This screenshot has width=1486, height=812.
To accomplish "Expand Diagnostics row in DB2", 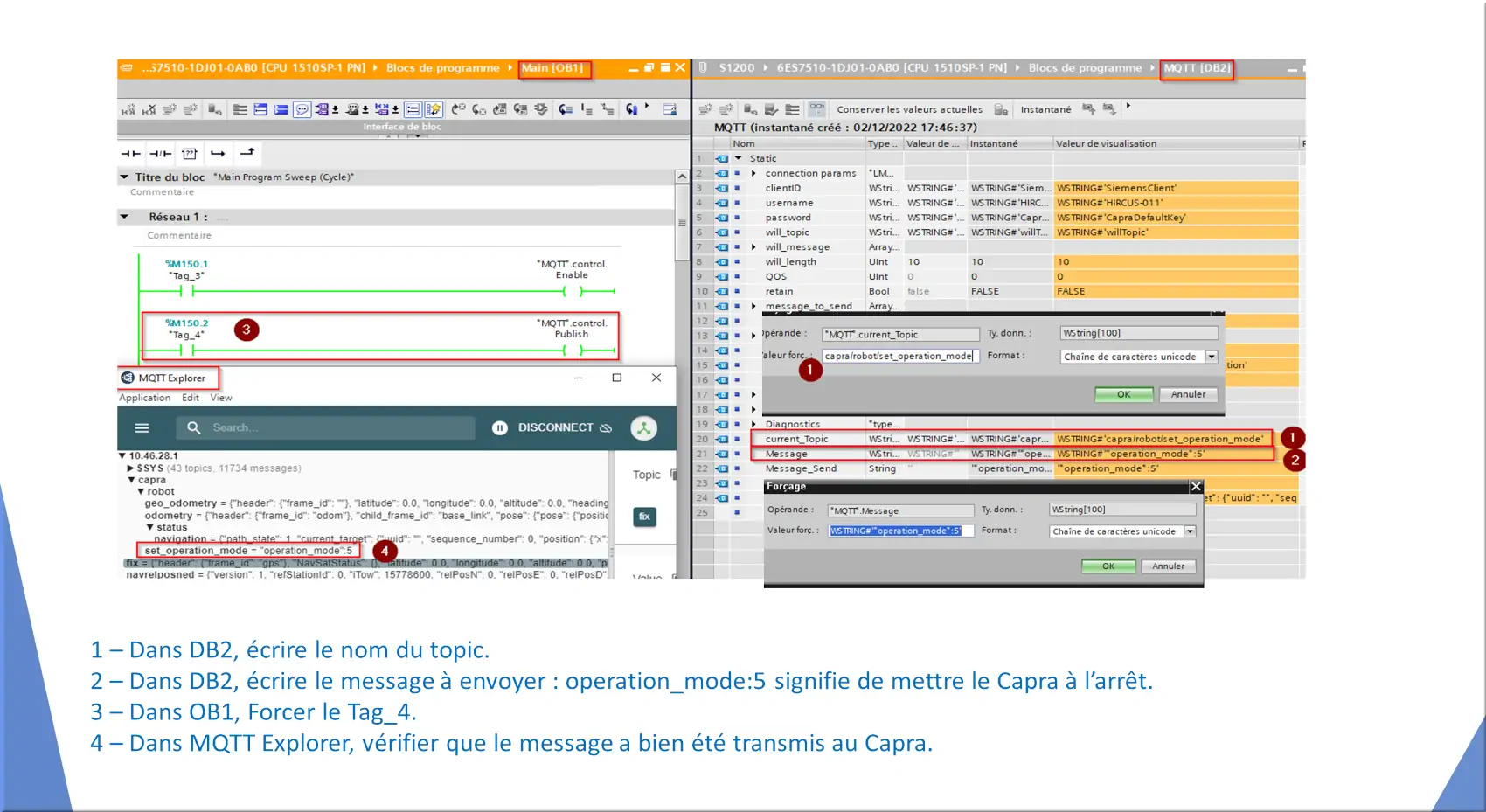I will 753,424.
